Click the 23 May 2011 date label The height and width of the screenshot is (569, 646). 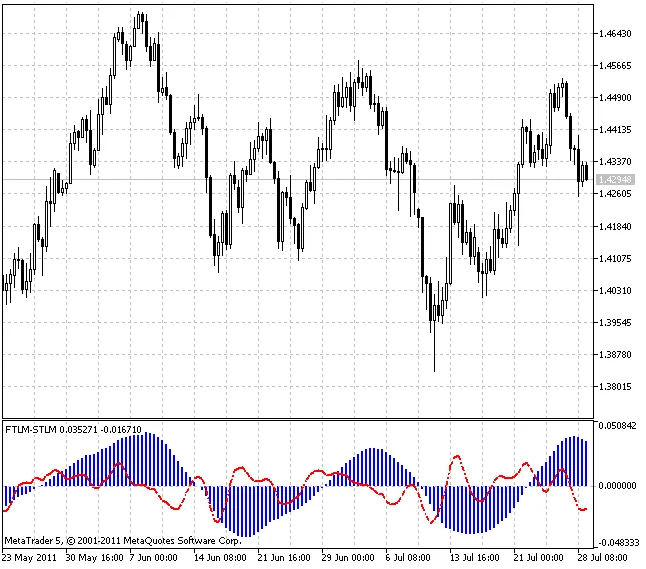[x=29, y=558]
